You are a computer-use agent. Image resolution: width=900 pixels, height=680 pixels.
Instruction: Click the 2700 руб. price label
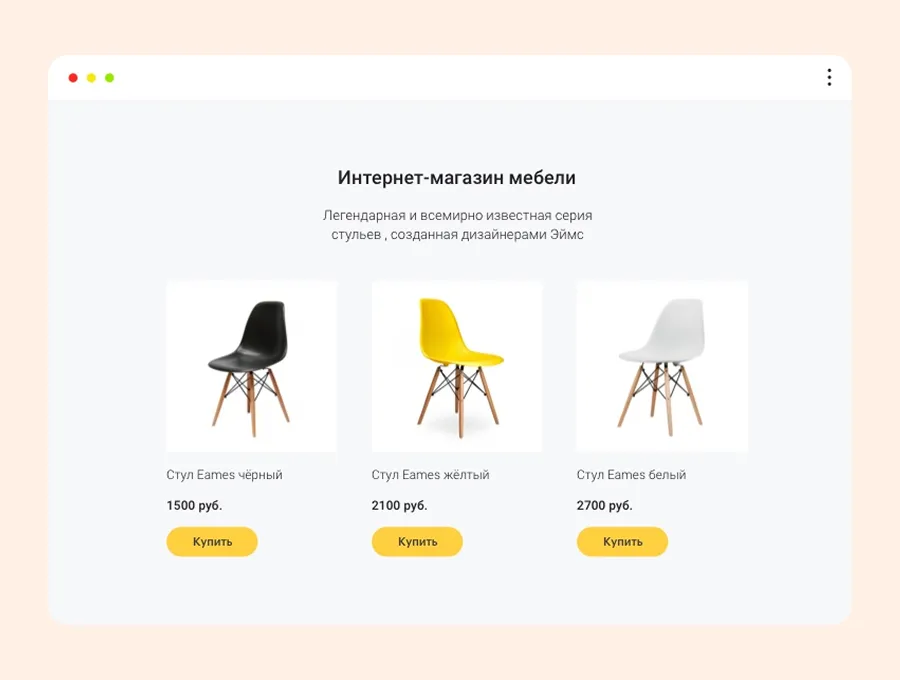tap(604, 506)
